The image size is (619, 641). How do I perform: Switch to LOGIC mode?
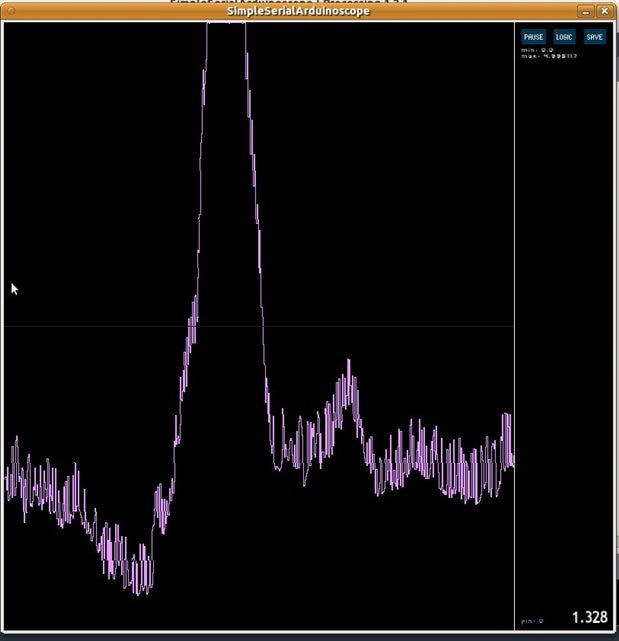[x=564, y=37]
